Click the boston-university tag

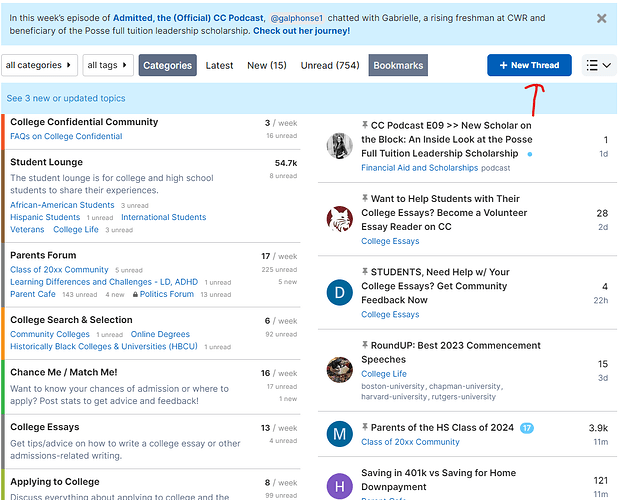[x=393, y=386]
